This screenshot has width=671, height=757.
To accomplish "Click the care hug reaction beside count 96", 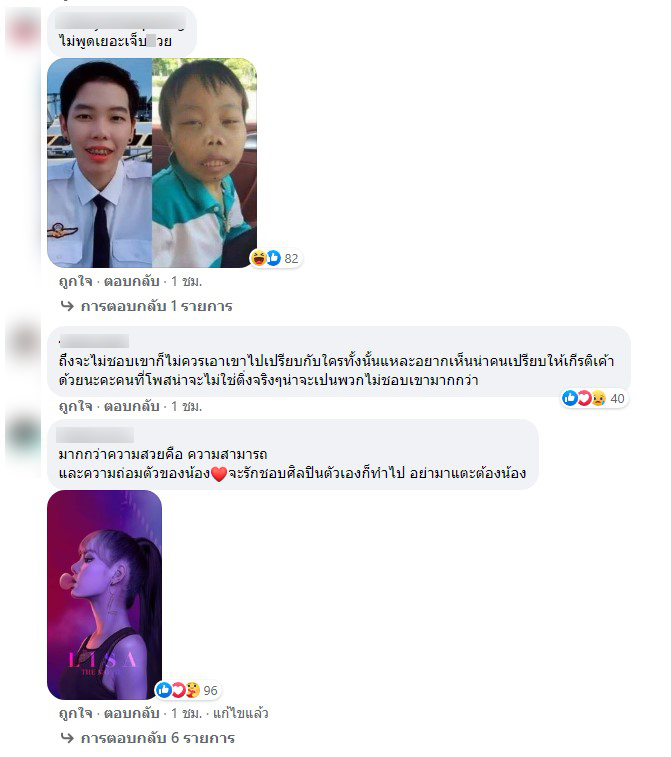I will (x=192, y=690).
